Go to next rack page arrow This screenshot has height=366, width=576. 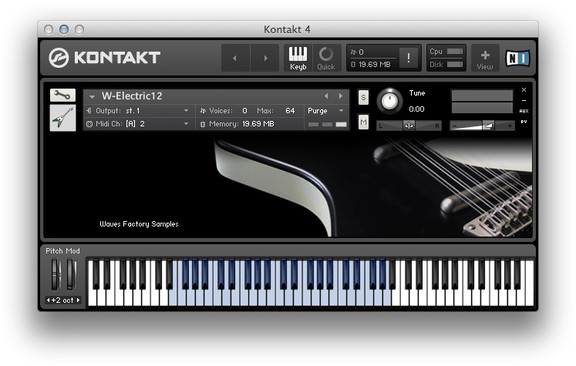tap(265, 58)
